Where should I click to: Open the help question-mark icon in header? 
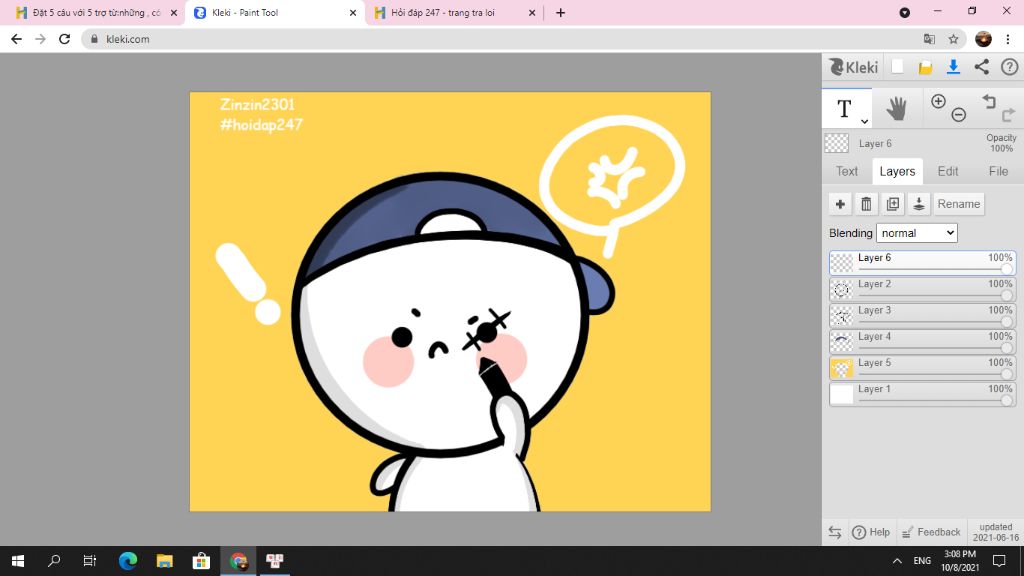[1010, 67]
